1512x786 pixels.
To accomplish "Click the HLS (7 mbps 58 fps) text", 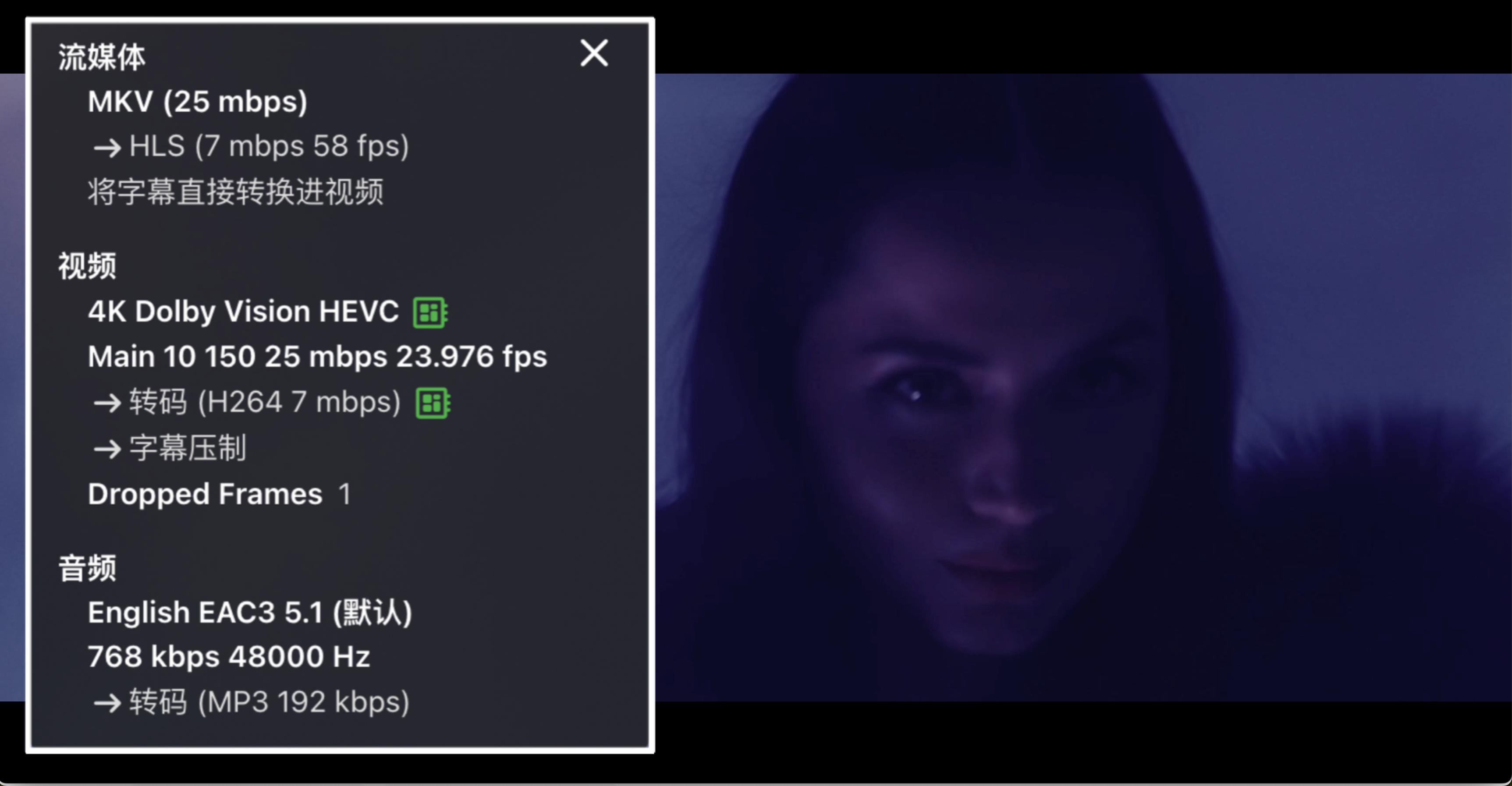I will 269,146.
